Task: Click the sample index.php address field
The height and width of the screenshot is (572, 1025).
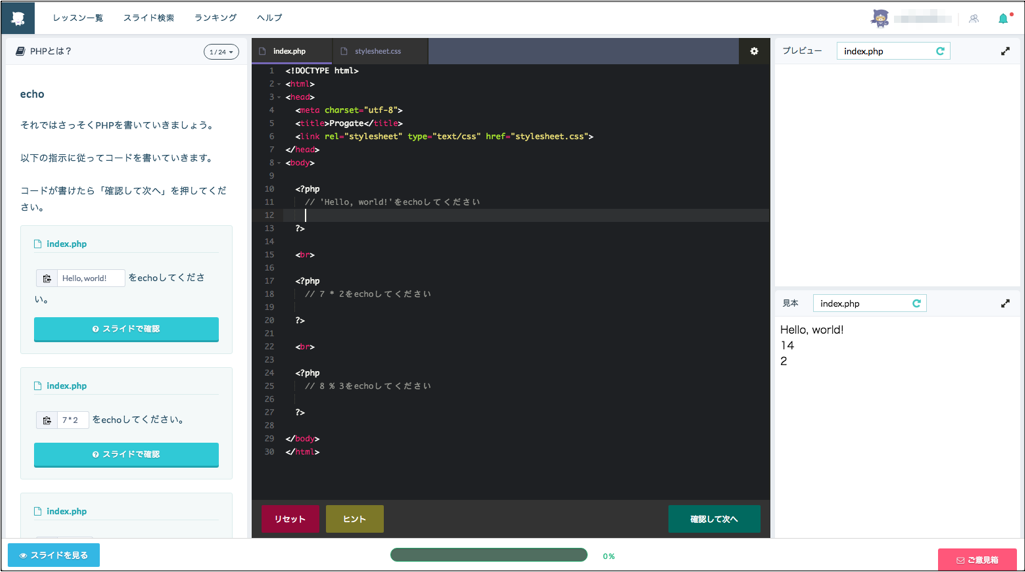Action: click(x=869, y=303)
